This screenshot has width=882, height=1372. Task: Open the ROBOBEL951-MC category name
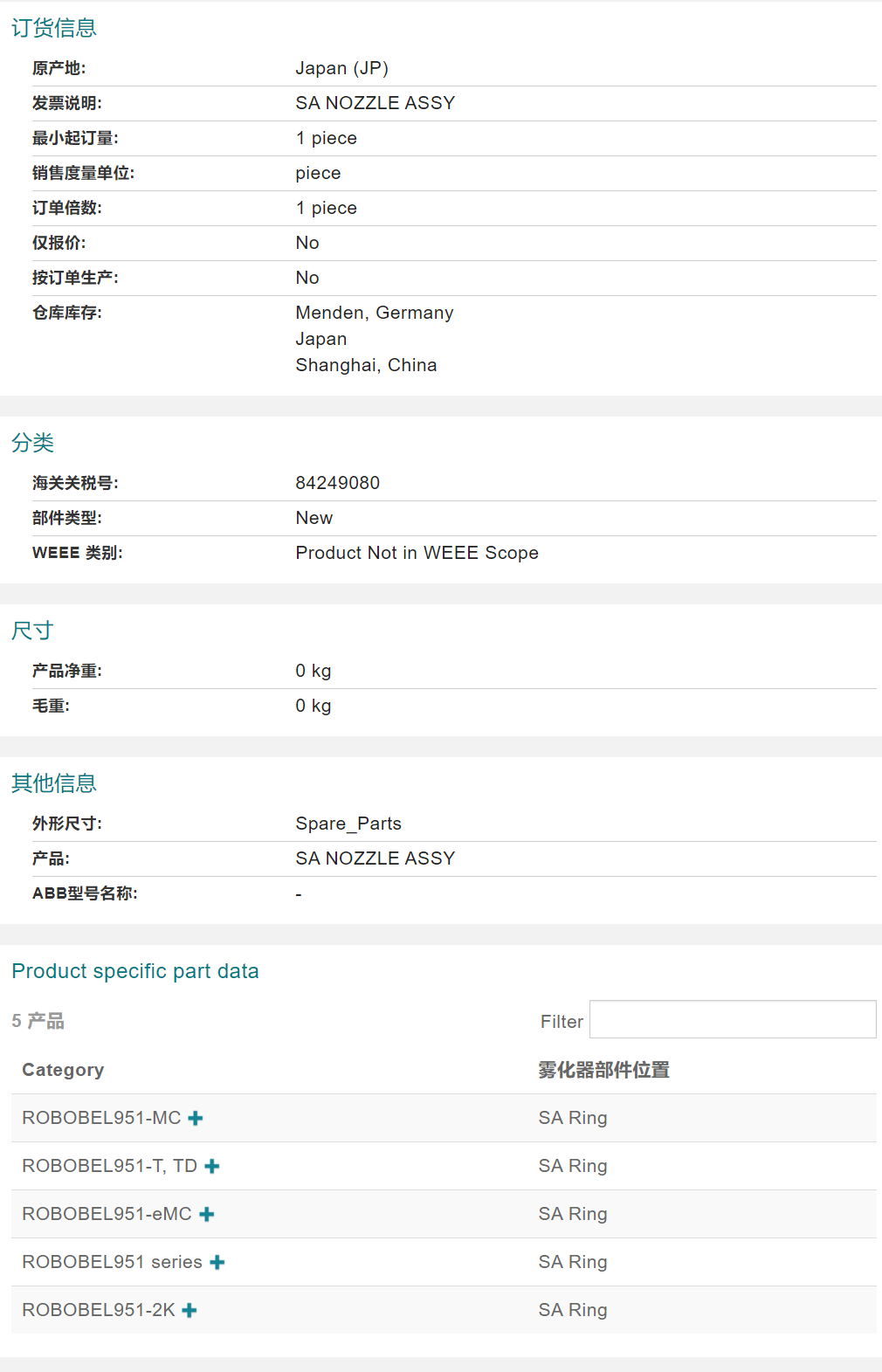[101, 1118]
